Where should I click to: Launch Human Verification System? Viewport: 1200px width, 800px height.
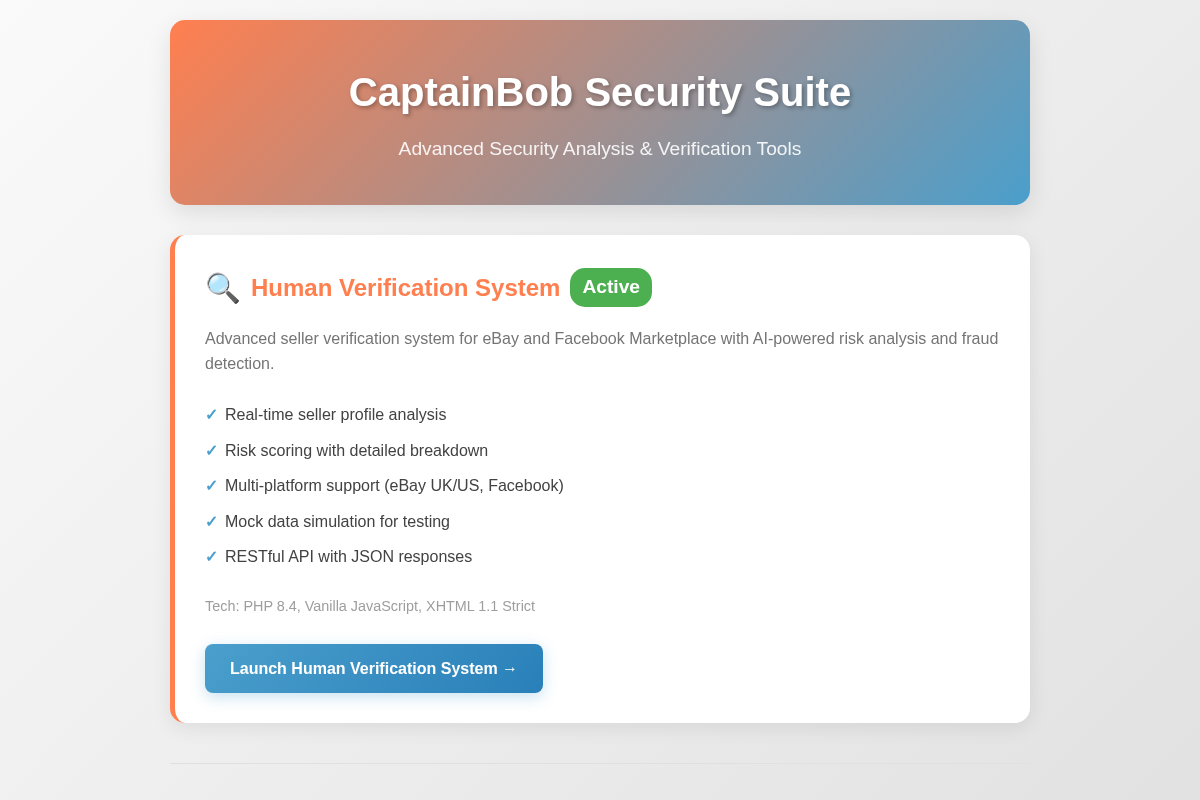point(373,668)
